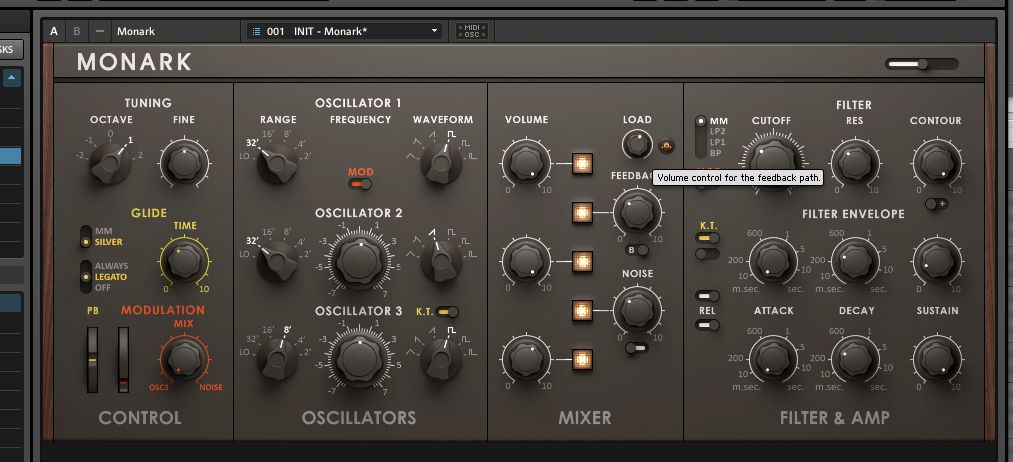Click the Glide Time knob
Viewport: 1013px width, 462px height.
point(184,260)
